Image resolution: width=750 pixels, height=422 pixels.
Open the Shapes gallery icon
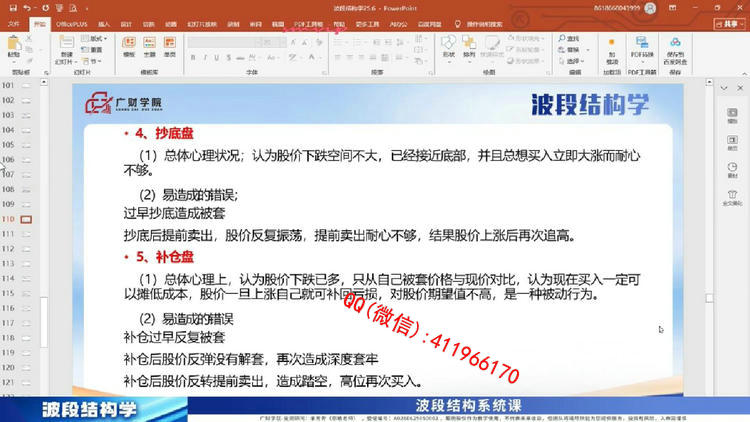[x=449, y=44]
